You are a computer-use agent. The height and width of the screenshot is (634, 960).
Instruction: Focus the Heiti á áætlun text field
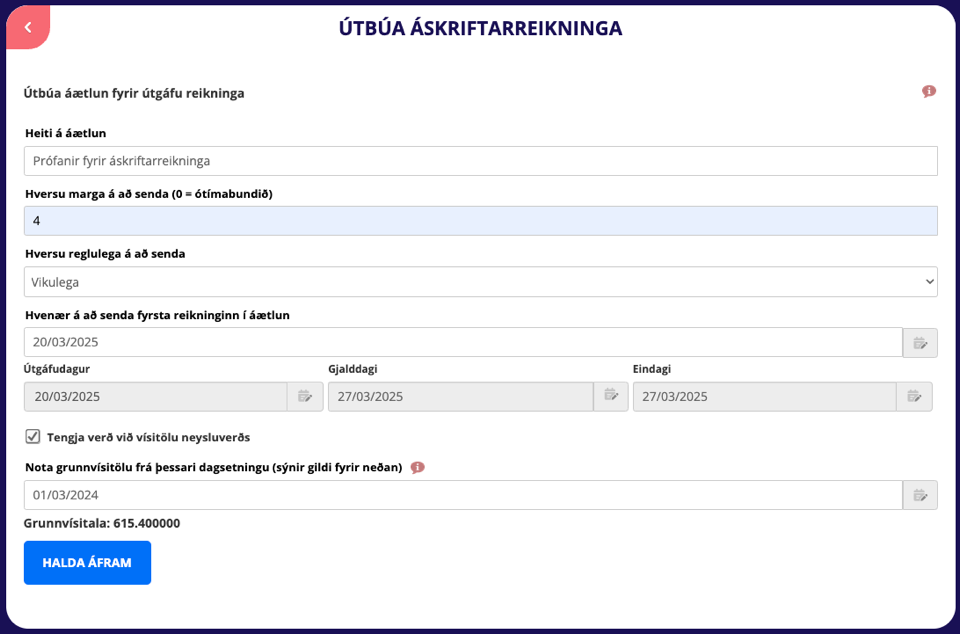(x=481, y=161)
